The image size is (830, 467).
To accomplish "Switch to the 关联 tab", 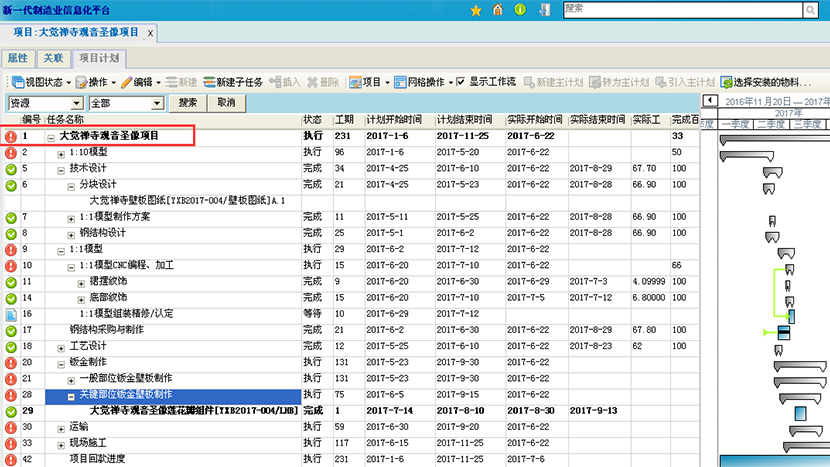I will click(x=54, y=58).
